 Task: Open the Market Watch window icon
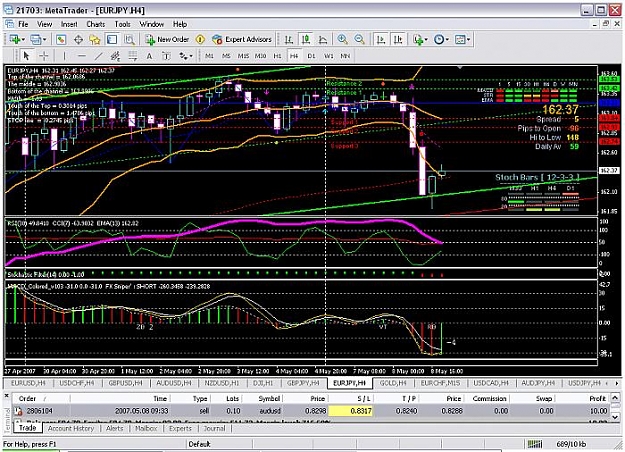click(61, 39)
